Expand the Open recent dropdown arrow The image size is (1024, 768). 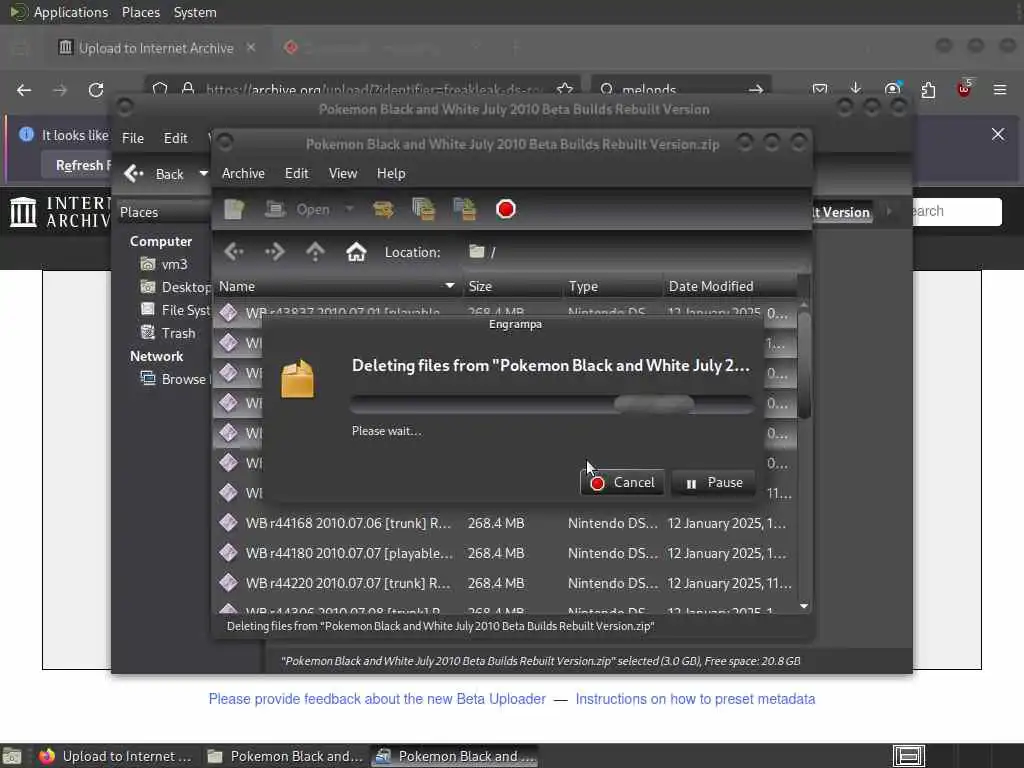349,210
